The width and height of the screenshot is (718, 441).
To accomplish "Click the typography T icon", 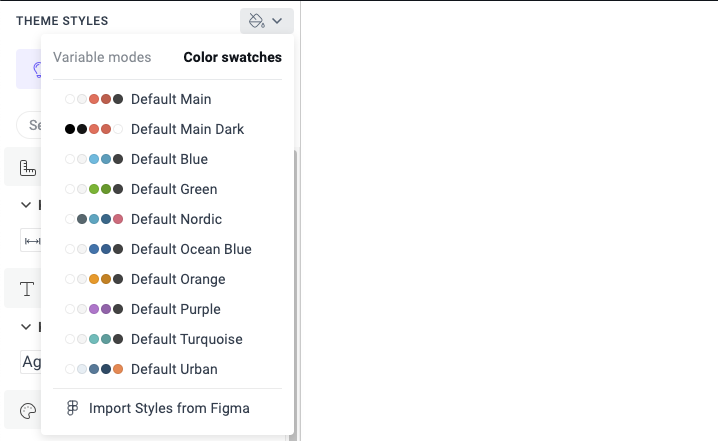I will tap(27, 290).
